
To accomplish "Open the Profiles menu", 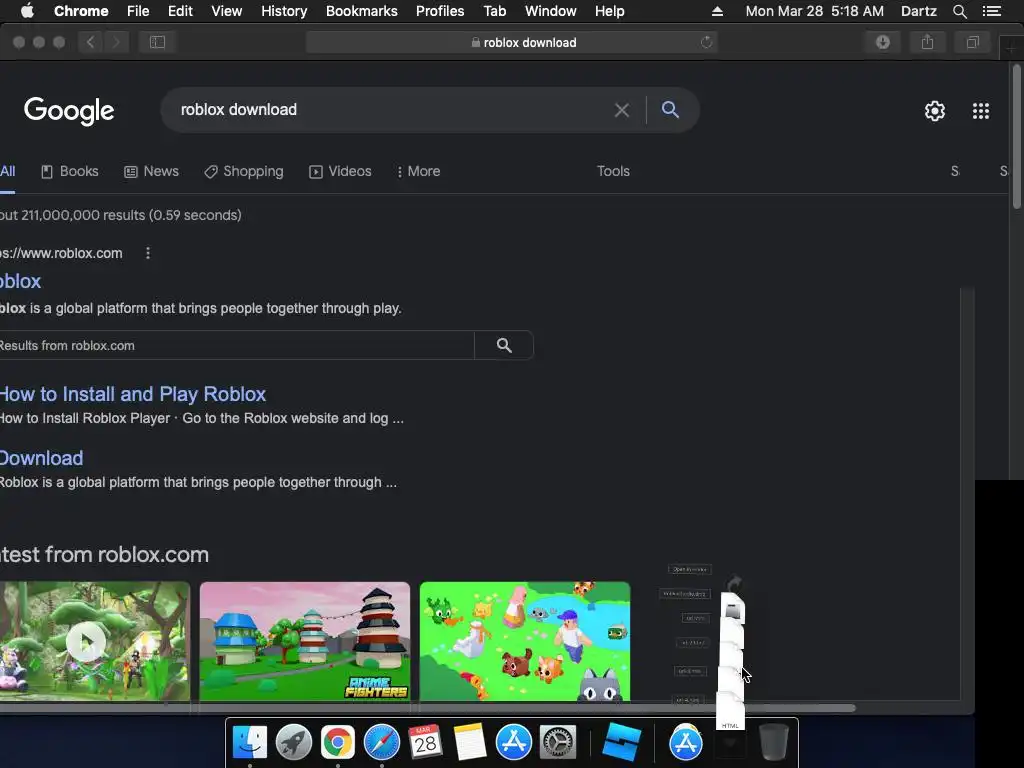I will 440,11.
